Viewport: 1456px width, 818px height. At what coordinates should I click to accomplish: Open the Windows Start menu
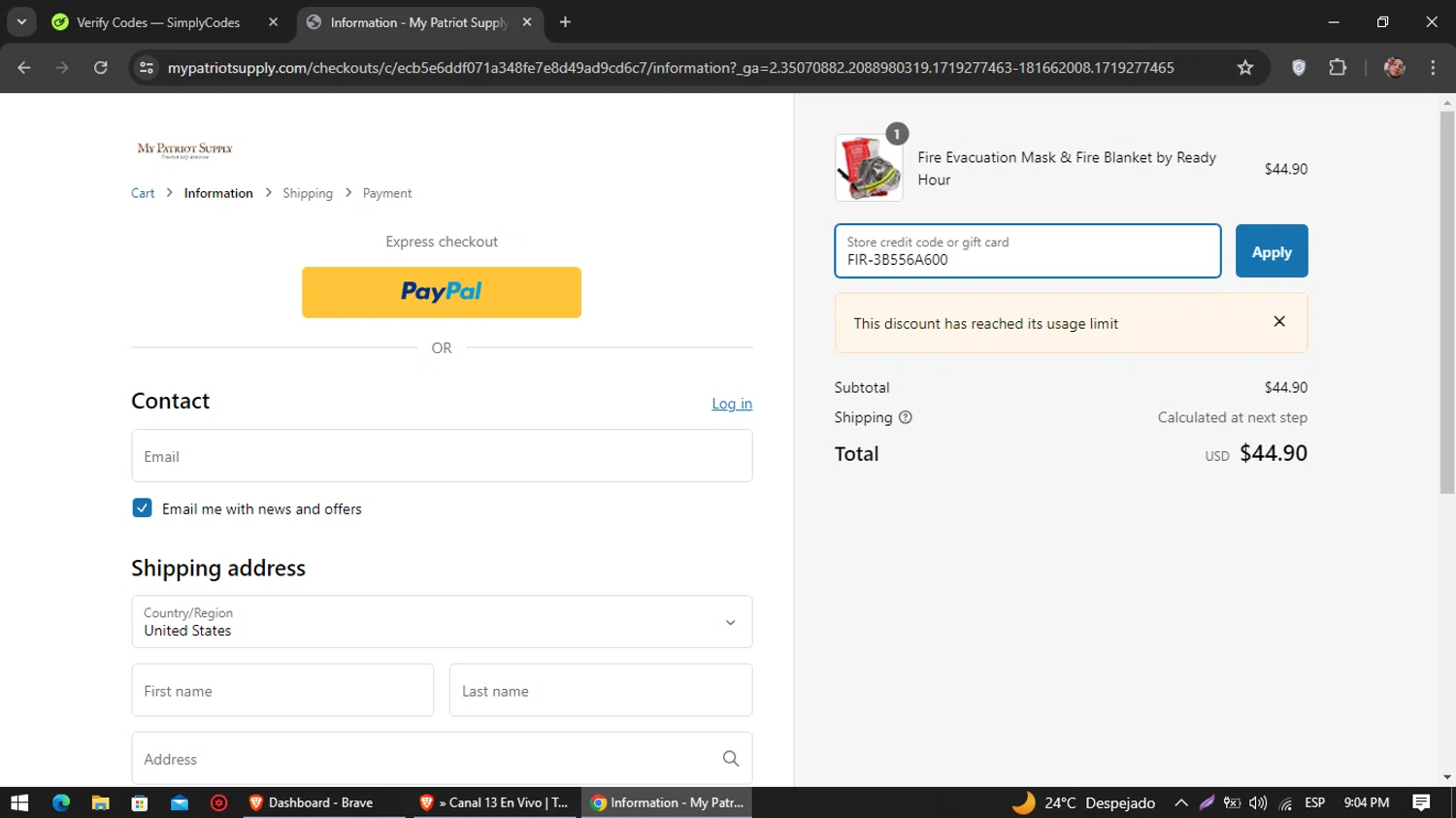[x=19, y=802]
